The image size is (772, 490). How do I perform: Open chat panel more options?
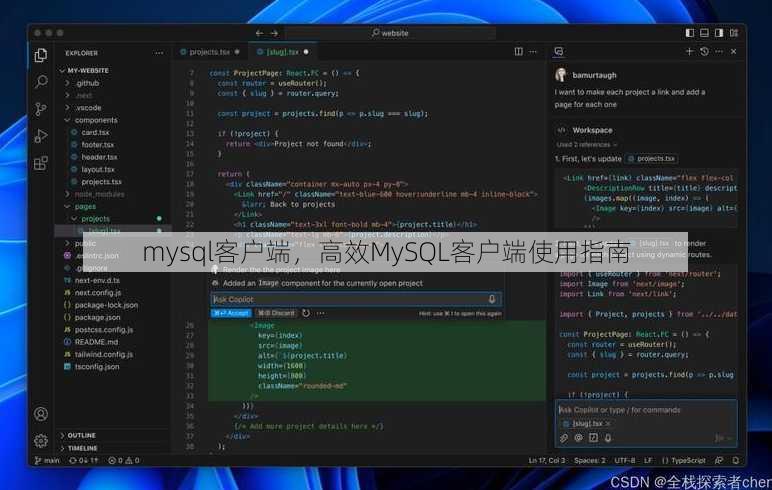[x=719, y=51]
